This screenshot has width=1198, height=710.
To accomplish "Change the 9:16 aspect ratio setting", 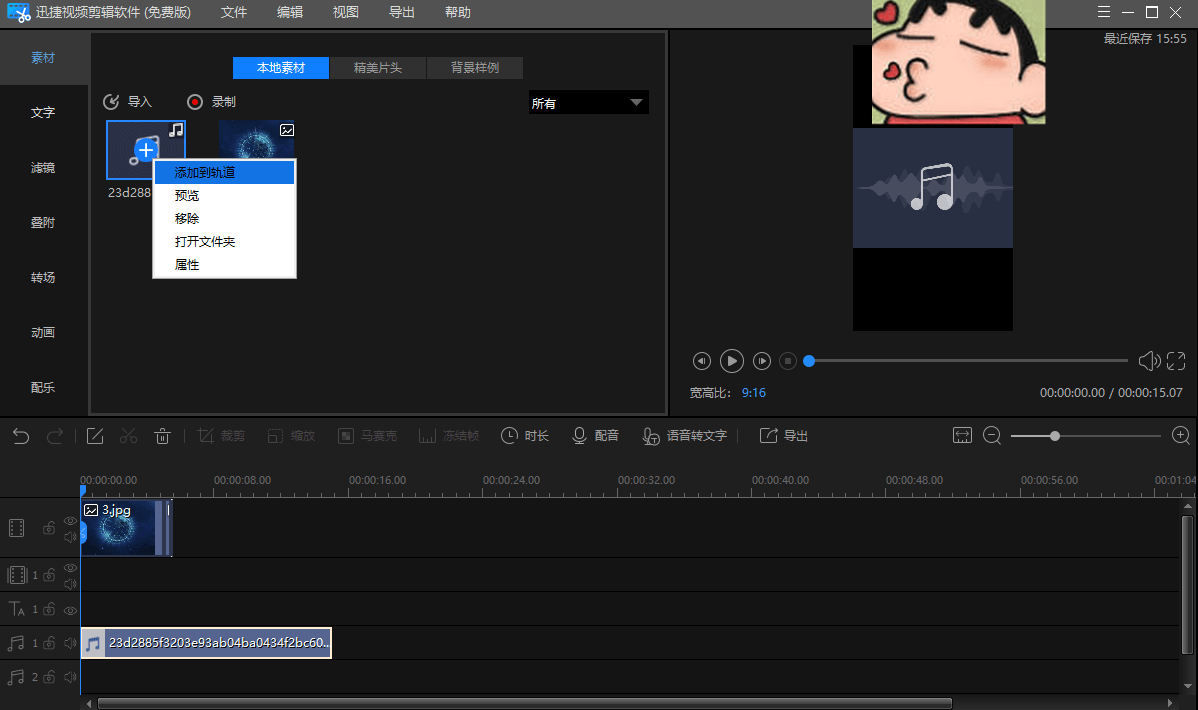I will pyautogui.click(x=753, y=393).
